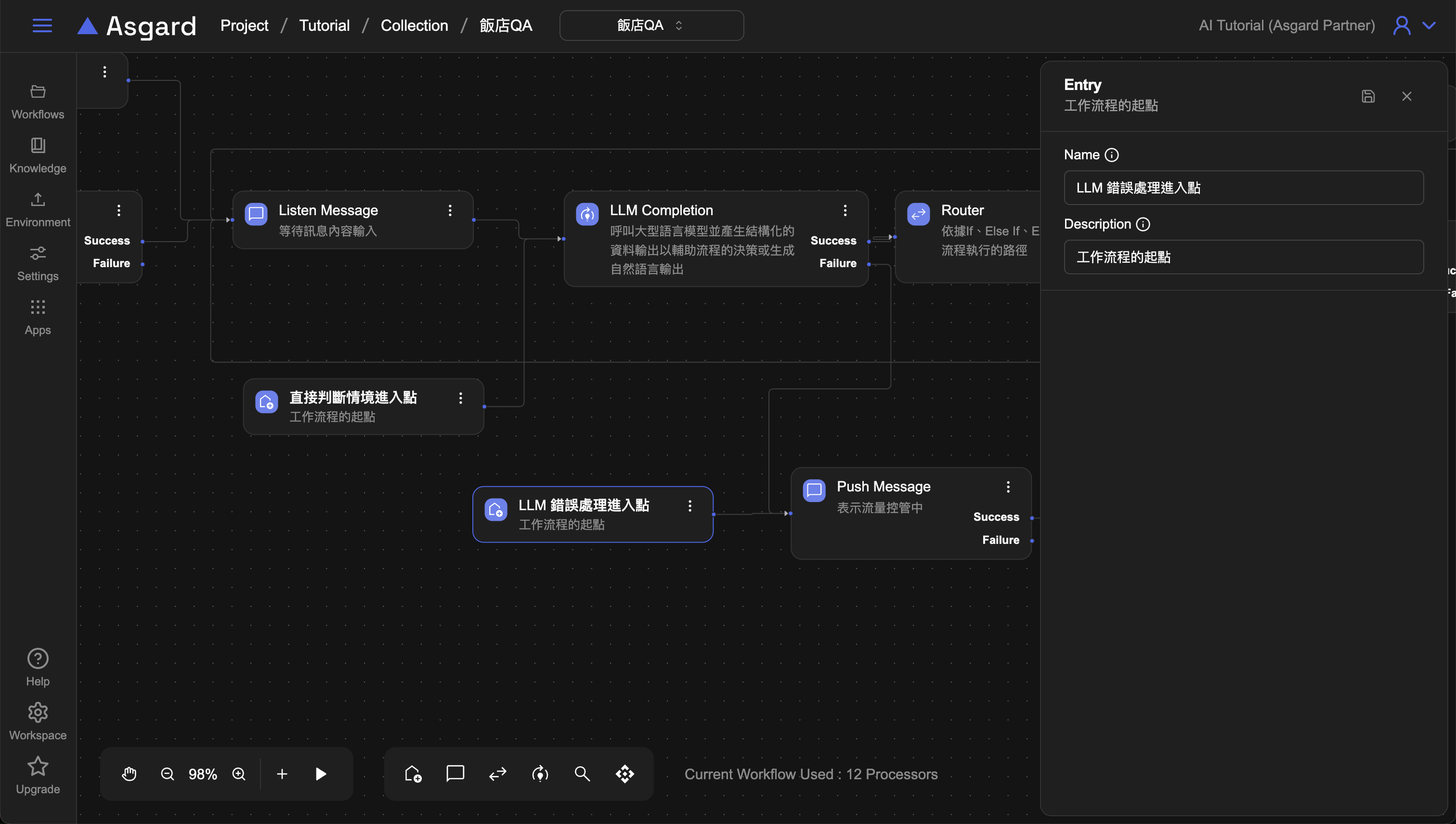Image resolution: width=1456 pixels, height=824 pixels.
Task: Open LLM Completion node three-dot menu
Action: (845, 210)
